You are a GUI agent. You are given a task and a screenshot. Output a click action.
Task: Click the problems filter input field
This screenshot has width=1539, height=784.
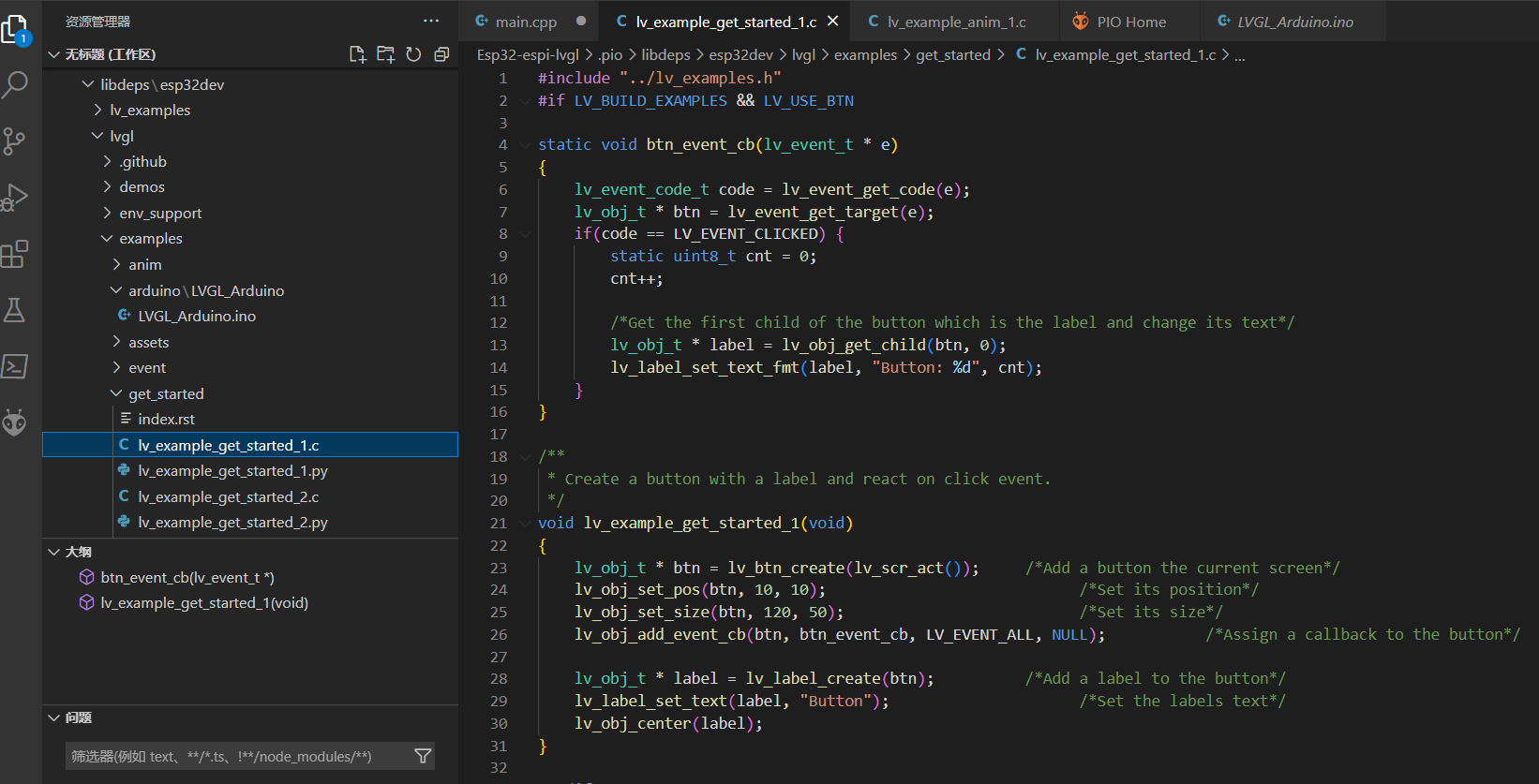pos(234,756)
